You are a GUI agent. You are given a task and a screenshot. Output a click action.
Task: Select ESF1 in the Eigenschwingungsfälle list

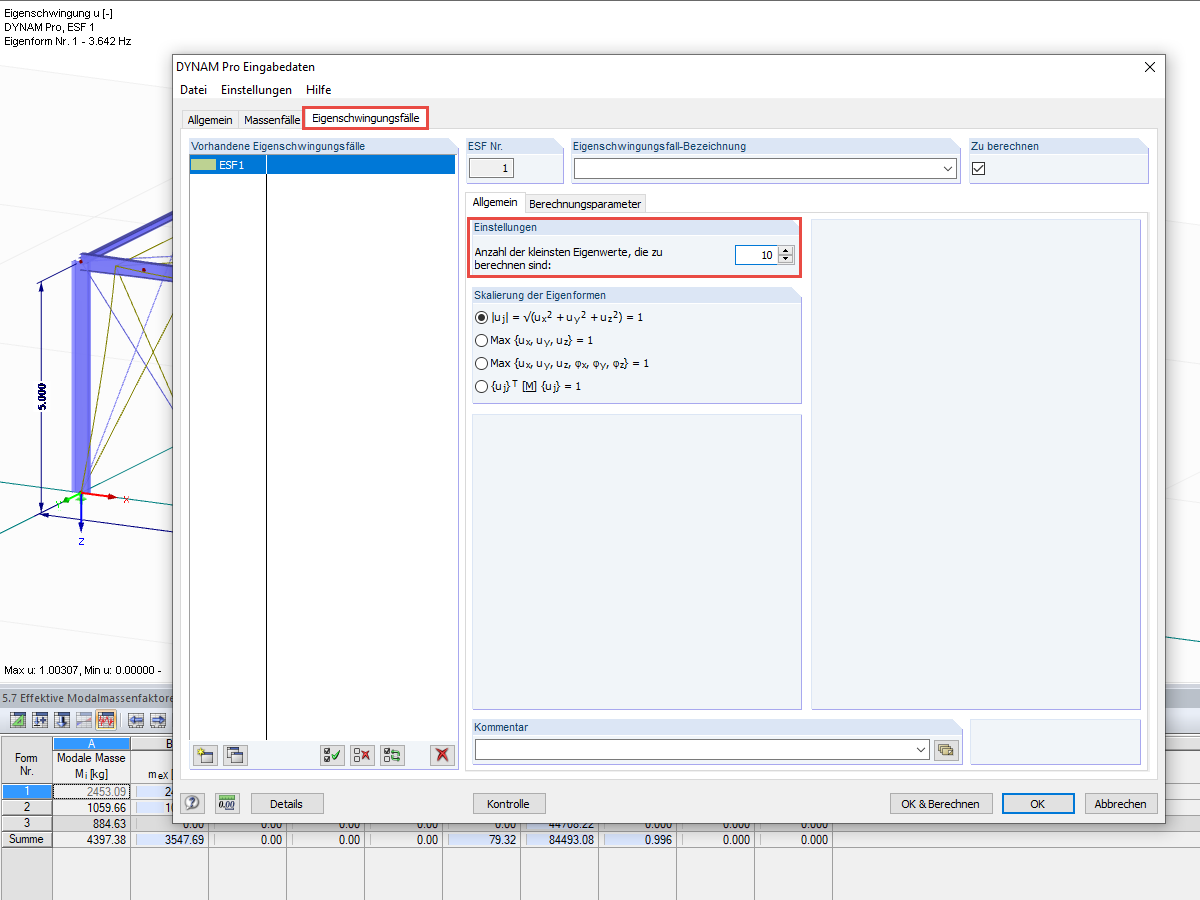(322, 165)
